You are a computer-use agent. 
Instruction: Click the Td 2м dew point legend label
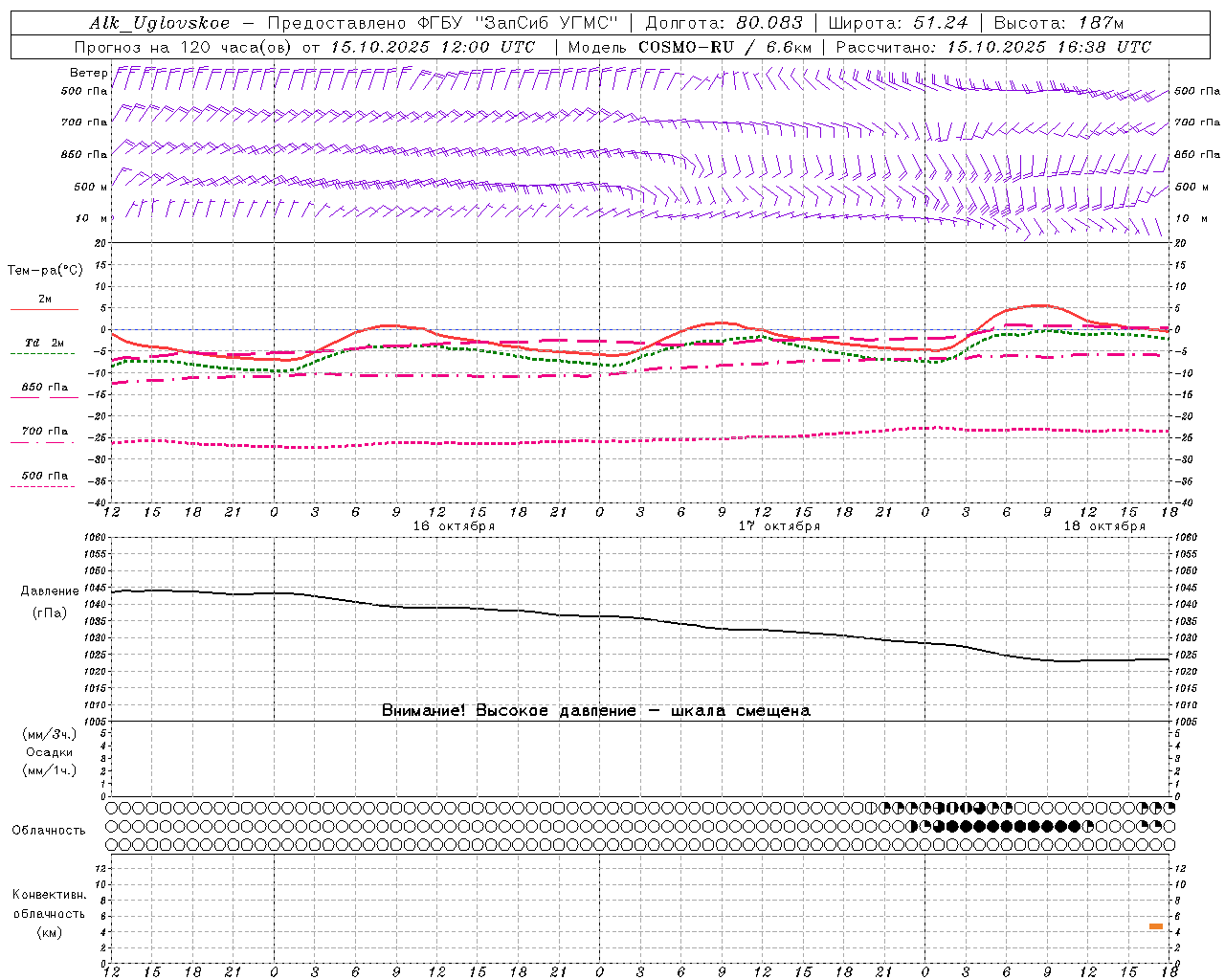[x=44, y=343]
